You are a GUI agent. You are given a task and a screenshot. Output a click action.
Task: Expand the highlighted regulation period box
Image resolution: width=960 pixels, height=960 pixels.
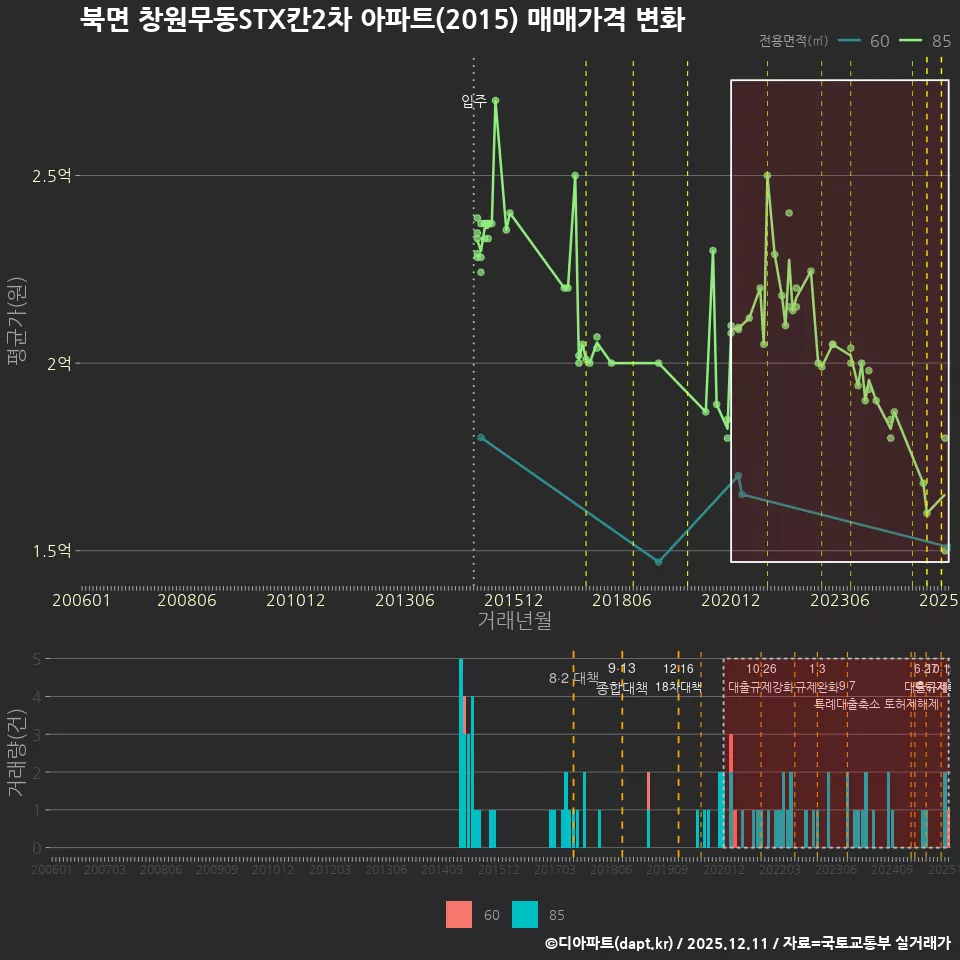click(x=840, y=320)
